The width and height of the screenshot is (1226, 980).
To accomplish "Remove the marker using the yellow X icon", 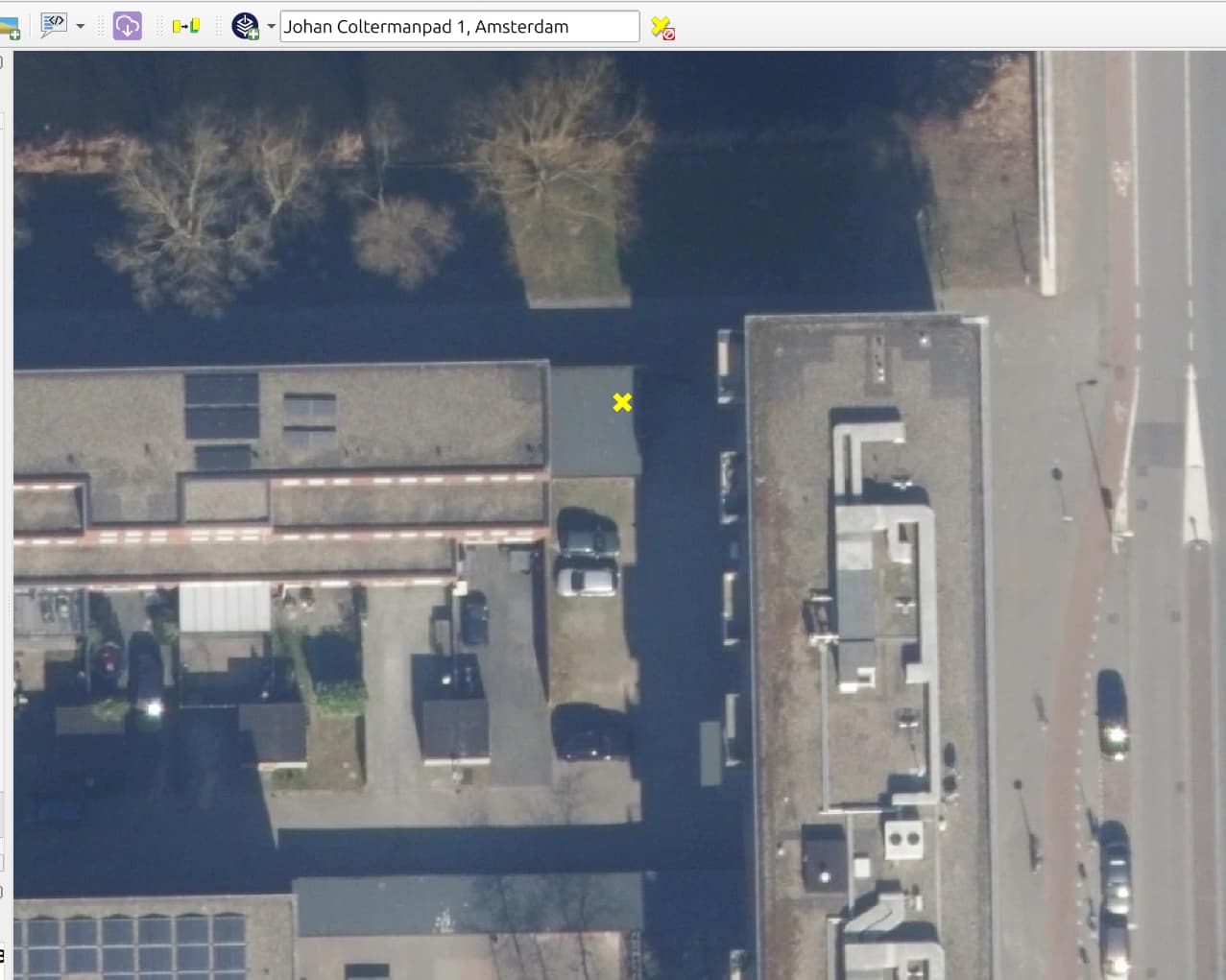I will (661, 28).
